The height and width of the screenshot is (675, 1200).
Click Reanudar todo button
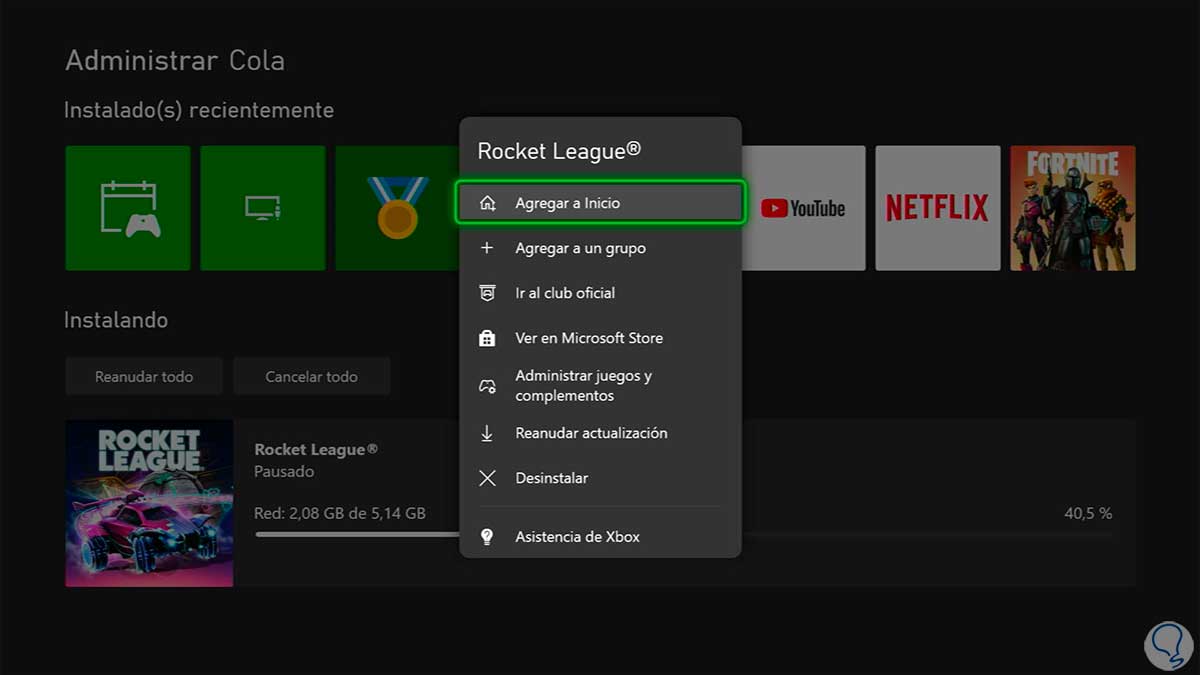click(x=144, y=377)
